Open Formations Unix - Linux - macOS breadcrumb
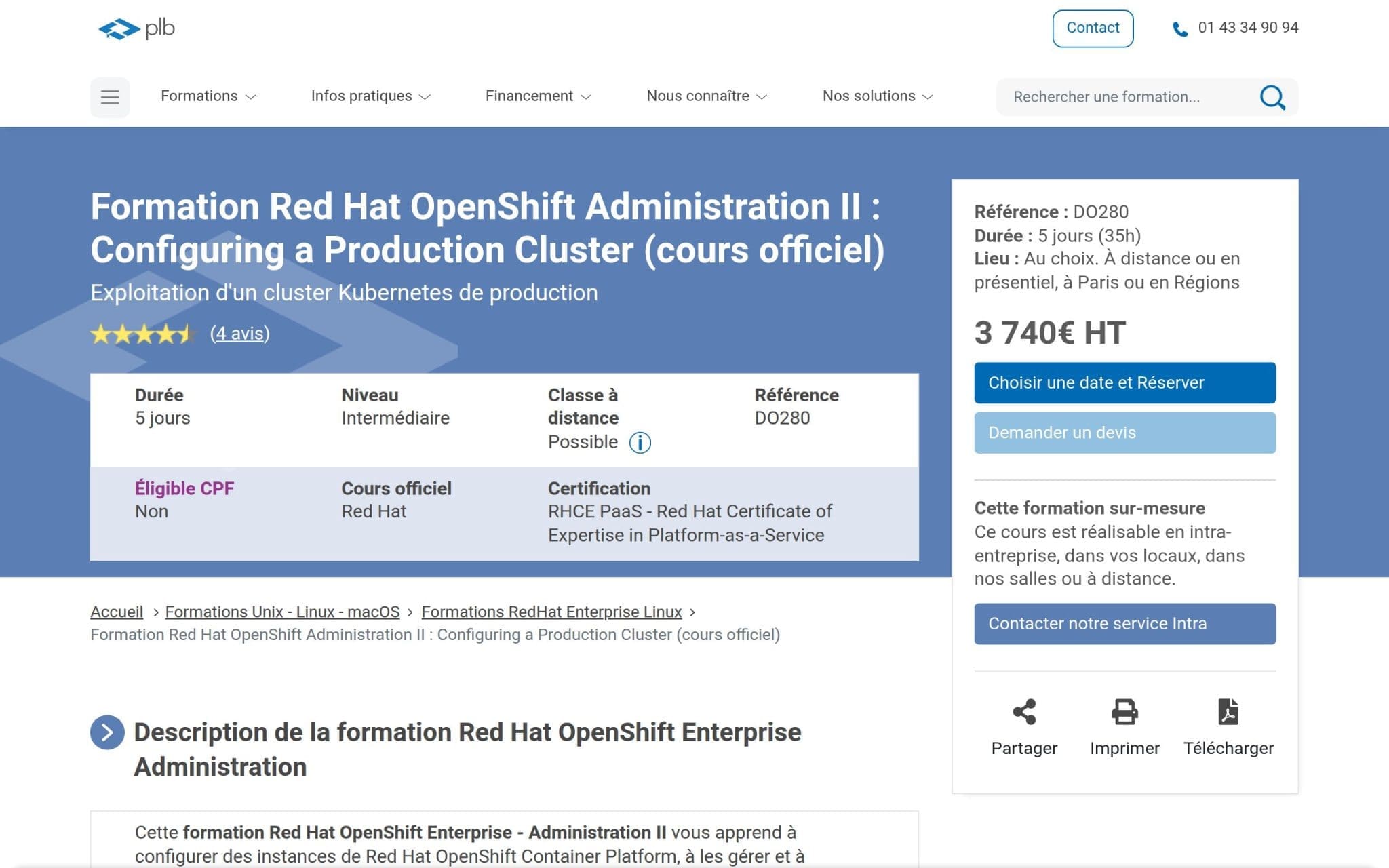1389x868 pixels. (x=282, y=612)
